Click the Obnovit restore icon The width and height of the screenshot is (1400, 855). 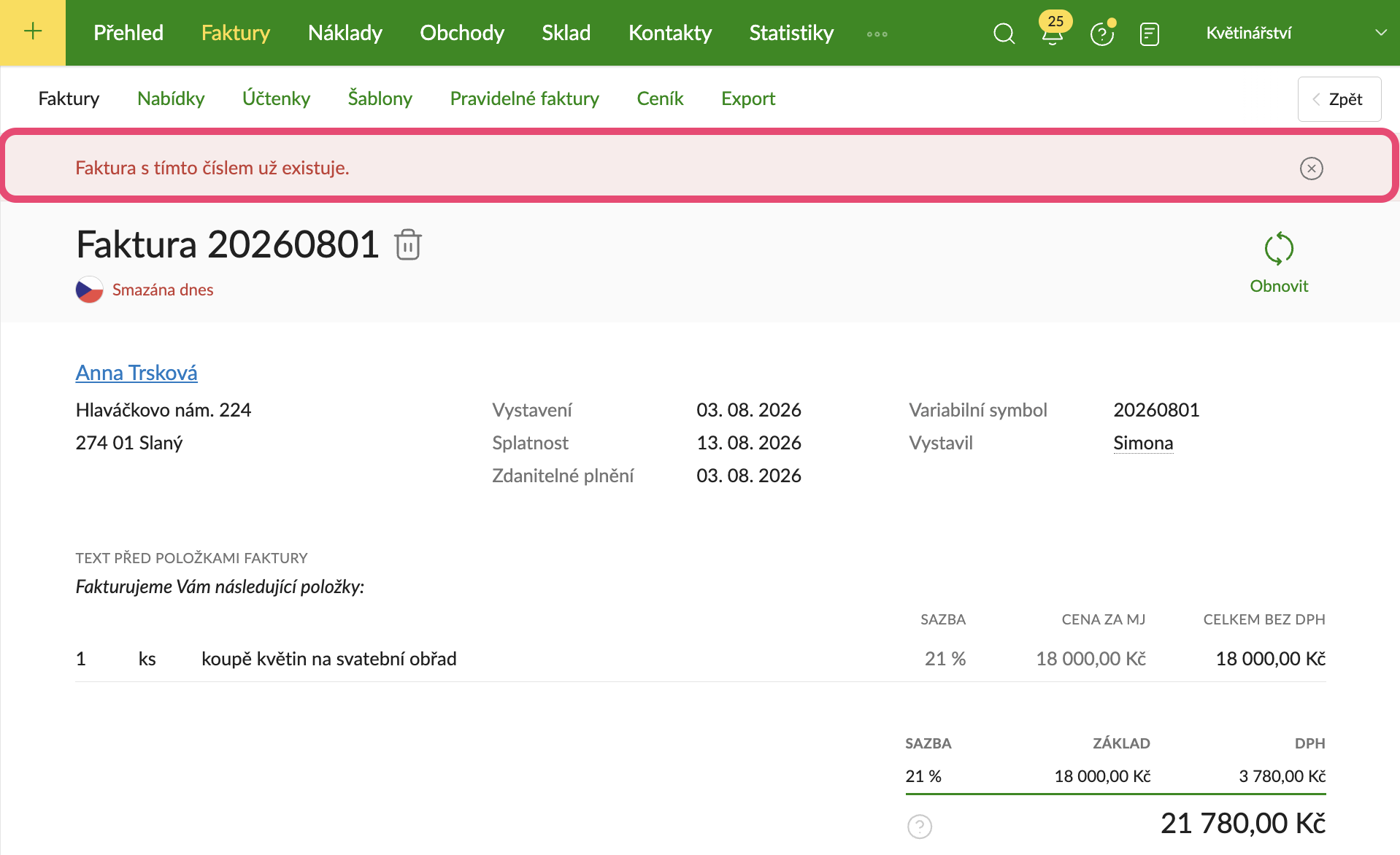click(x=1279, y=249)
